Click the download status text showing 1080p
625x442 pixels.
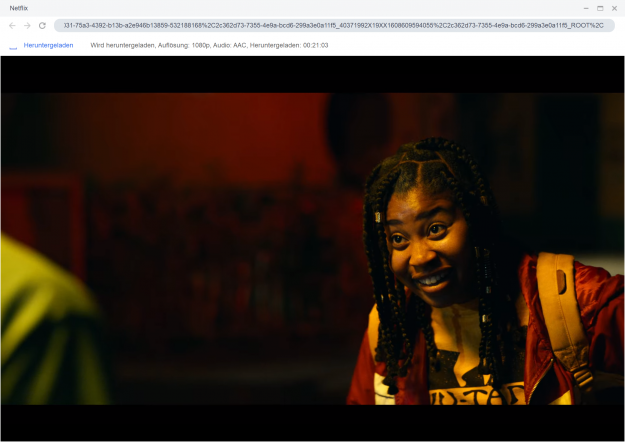209,45
